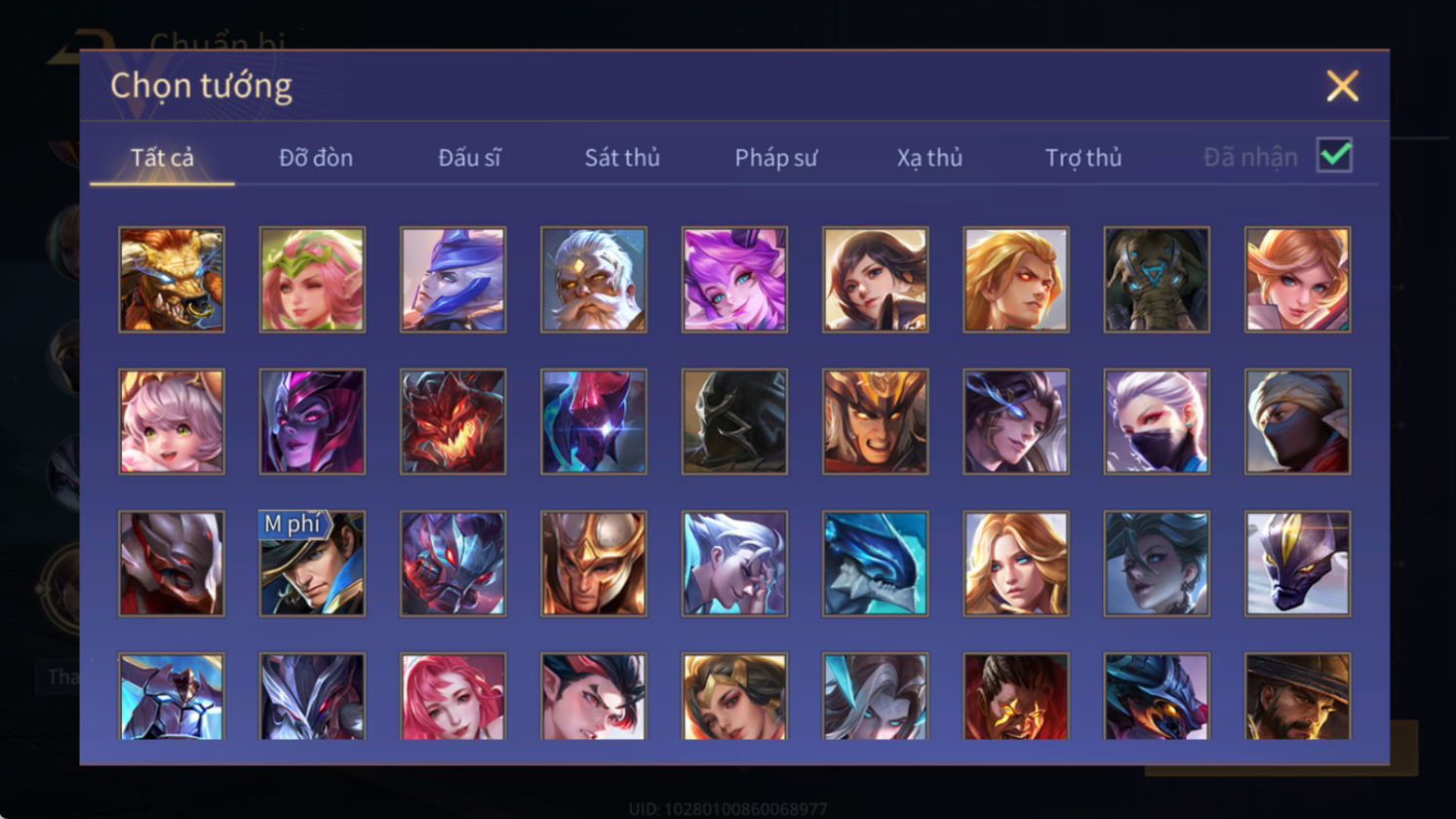This screenshot has width=1456, height=819.
Task: Select the blue shark creature hero
Action: pos(875,564)
